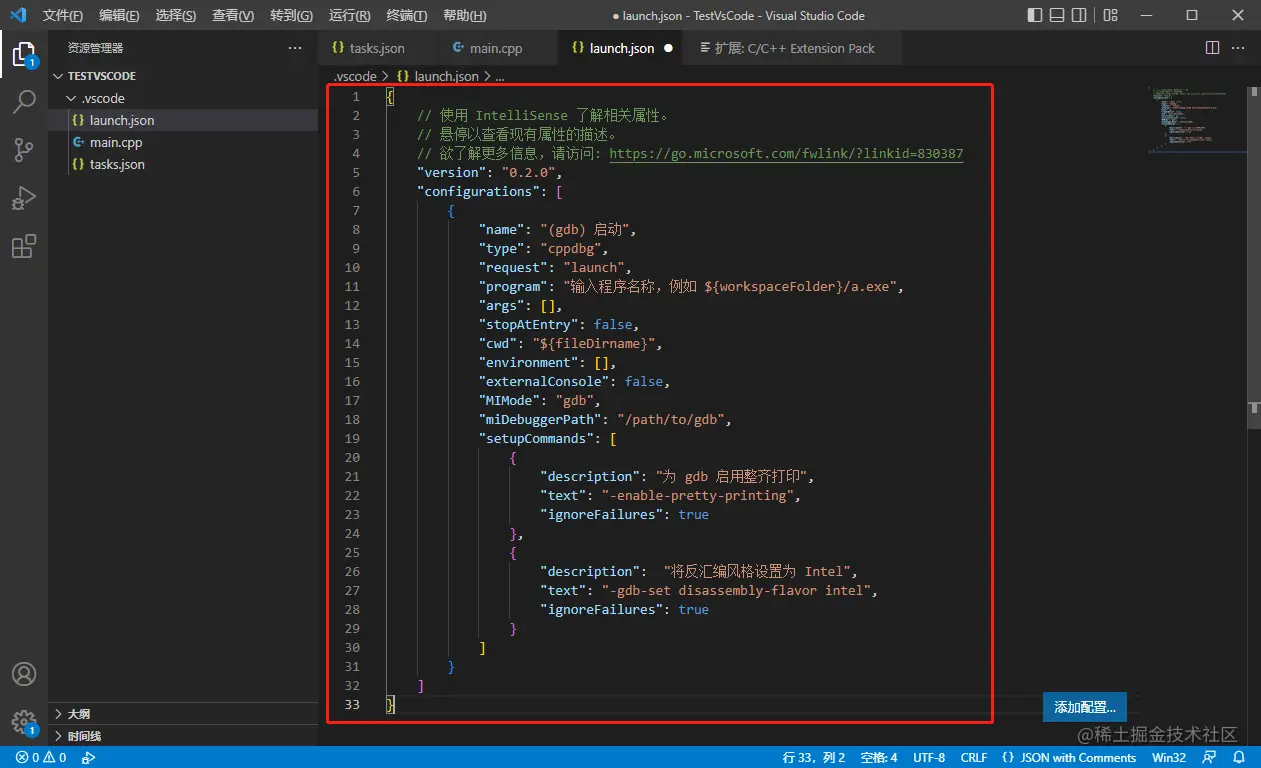Select the Source Control icon

(x=24, y=149)
